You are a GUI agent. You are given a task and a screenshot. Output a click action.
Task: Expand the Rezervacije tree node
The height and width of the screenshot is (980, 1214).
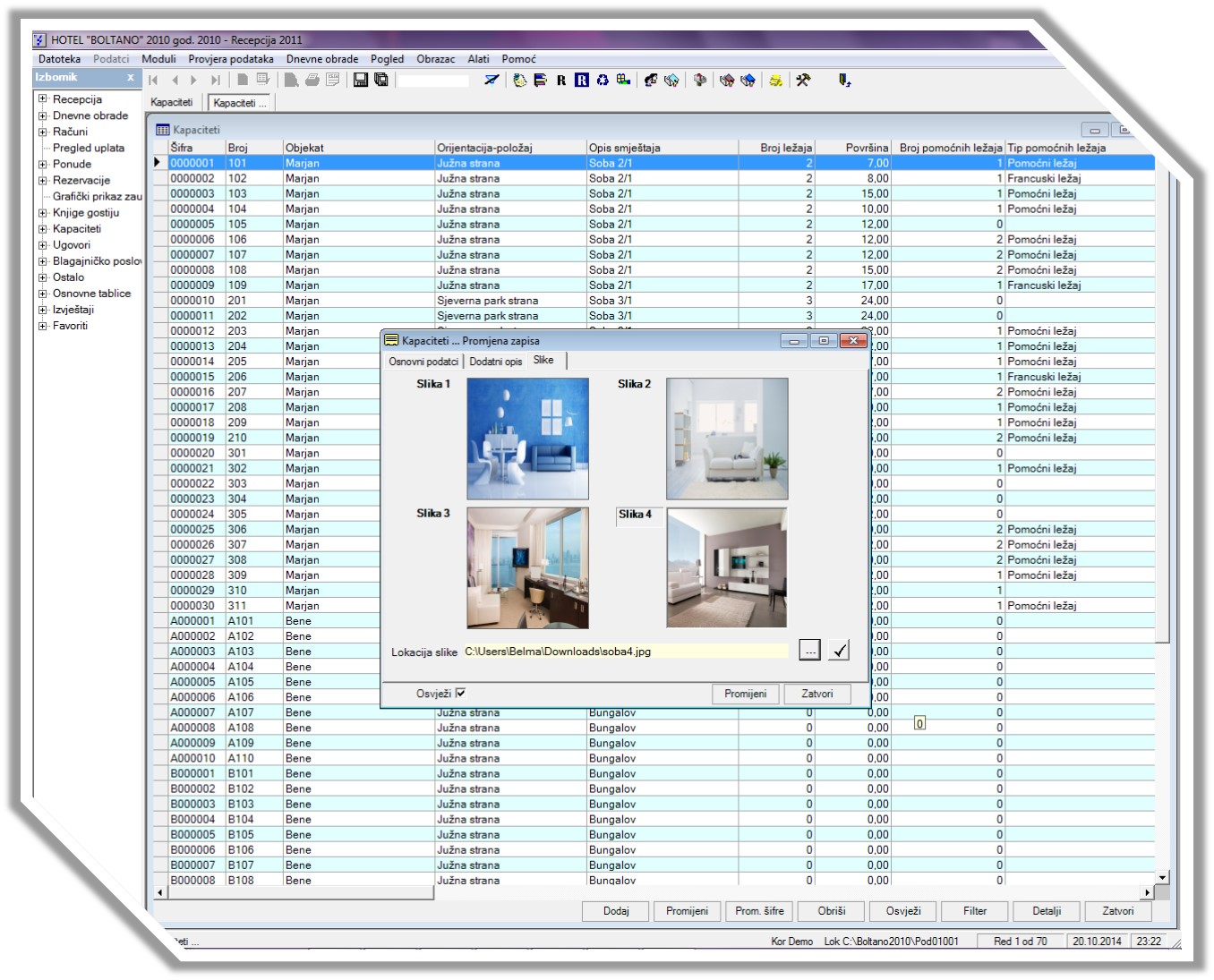point(42,180)
